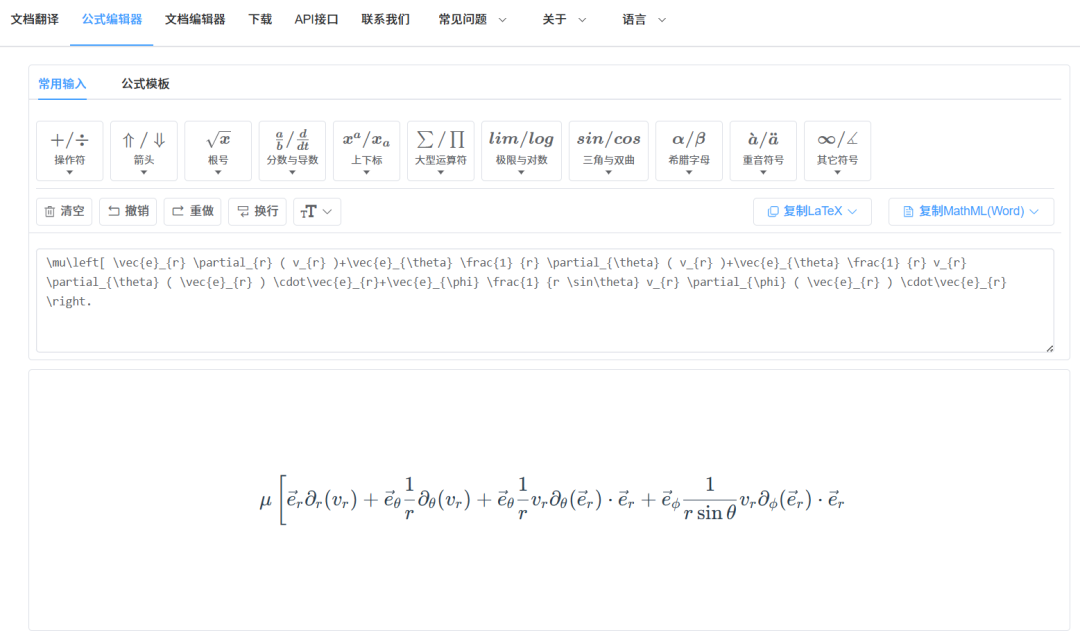Open the API接口 page
The image size is (1080, 642).
pos(316,19)
